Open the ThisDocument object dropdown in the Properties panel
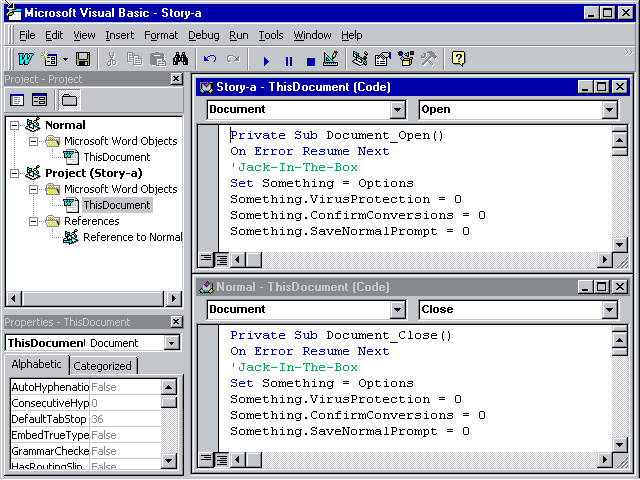The height and width of the screenshot is (480, 640). [x=172, y=343]
